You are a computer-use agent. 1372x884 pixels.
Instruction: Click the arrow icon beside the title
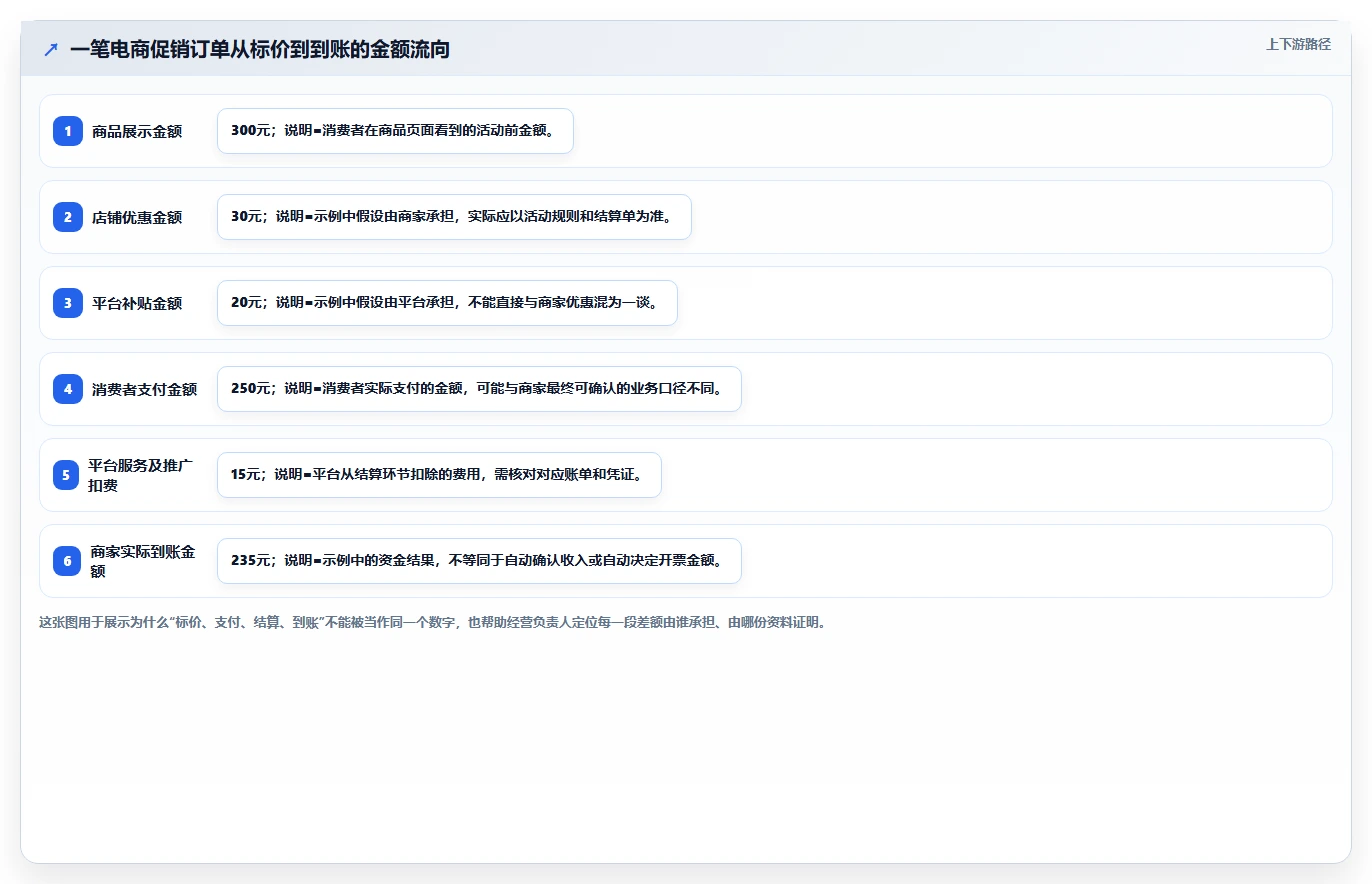[51, 49]
